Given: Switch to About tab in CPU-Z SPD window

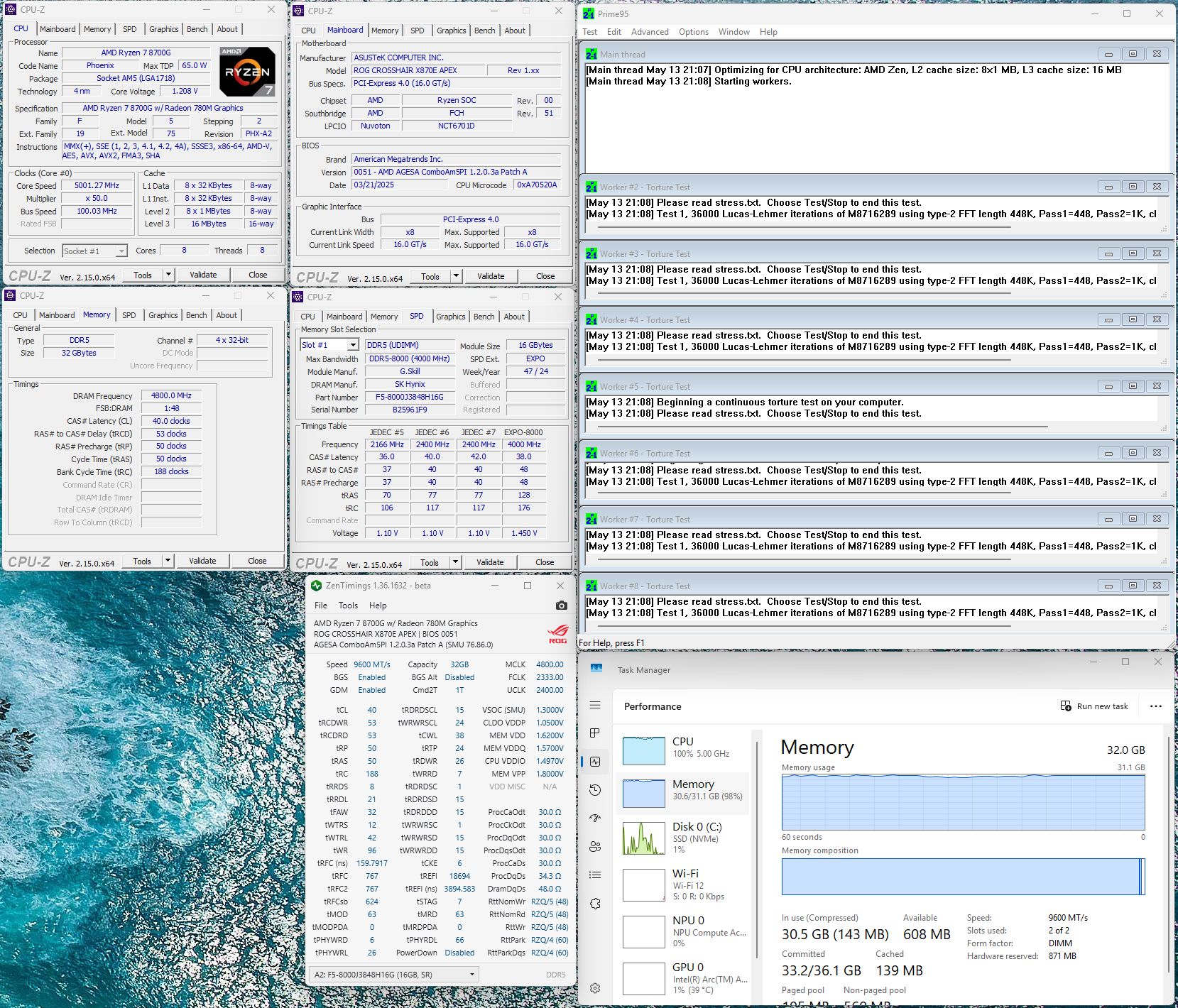Looking at the screenshot, I should pyautogui.click(x=514, y=317).
